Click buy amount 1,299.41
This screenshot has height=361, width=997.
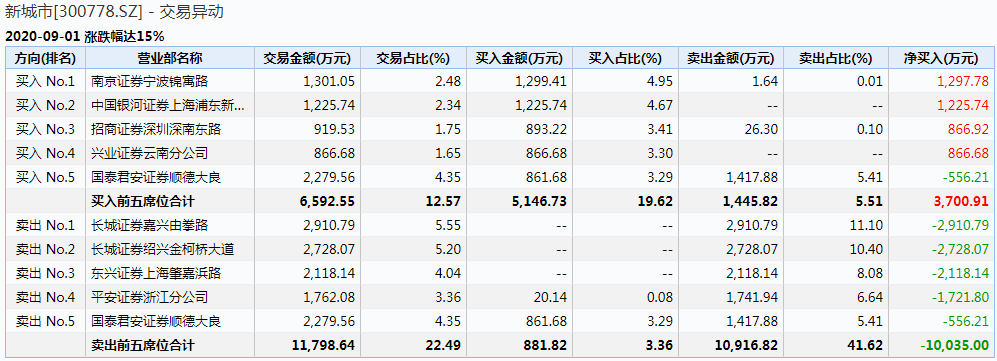click(541, 81)
